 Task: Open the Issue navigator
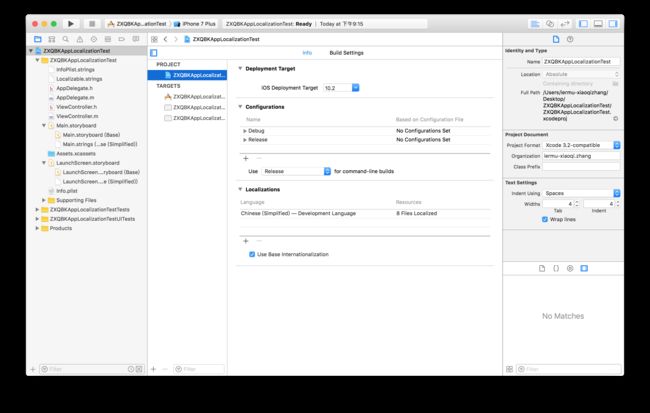80,39
